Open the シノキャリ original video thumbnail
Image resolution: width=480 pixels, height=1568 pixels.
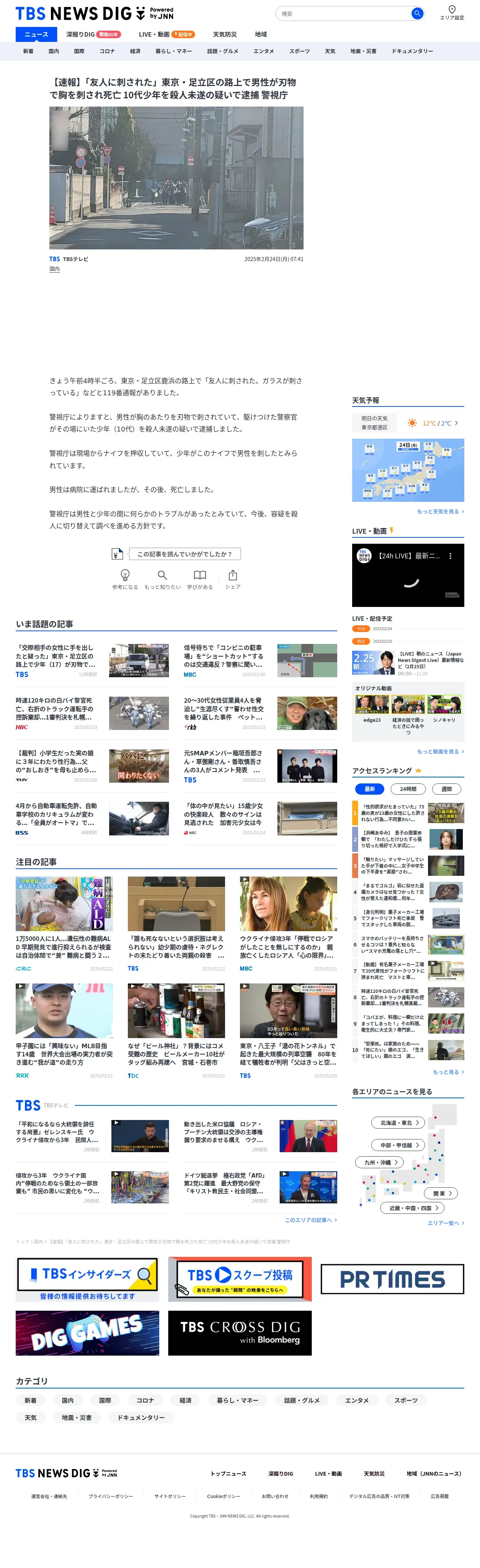(x=444, y=704)
